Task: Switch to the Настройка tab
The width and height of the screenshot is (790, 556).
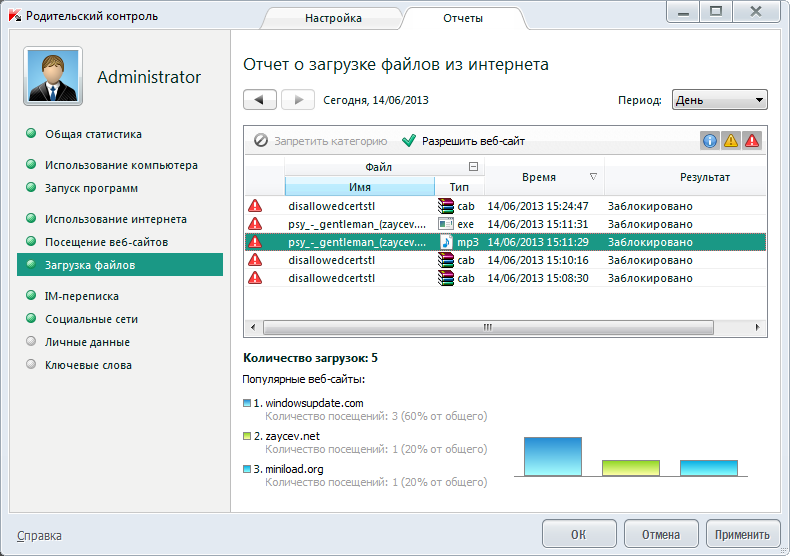Action: [333, 18]
